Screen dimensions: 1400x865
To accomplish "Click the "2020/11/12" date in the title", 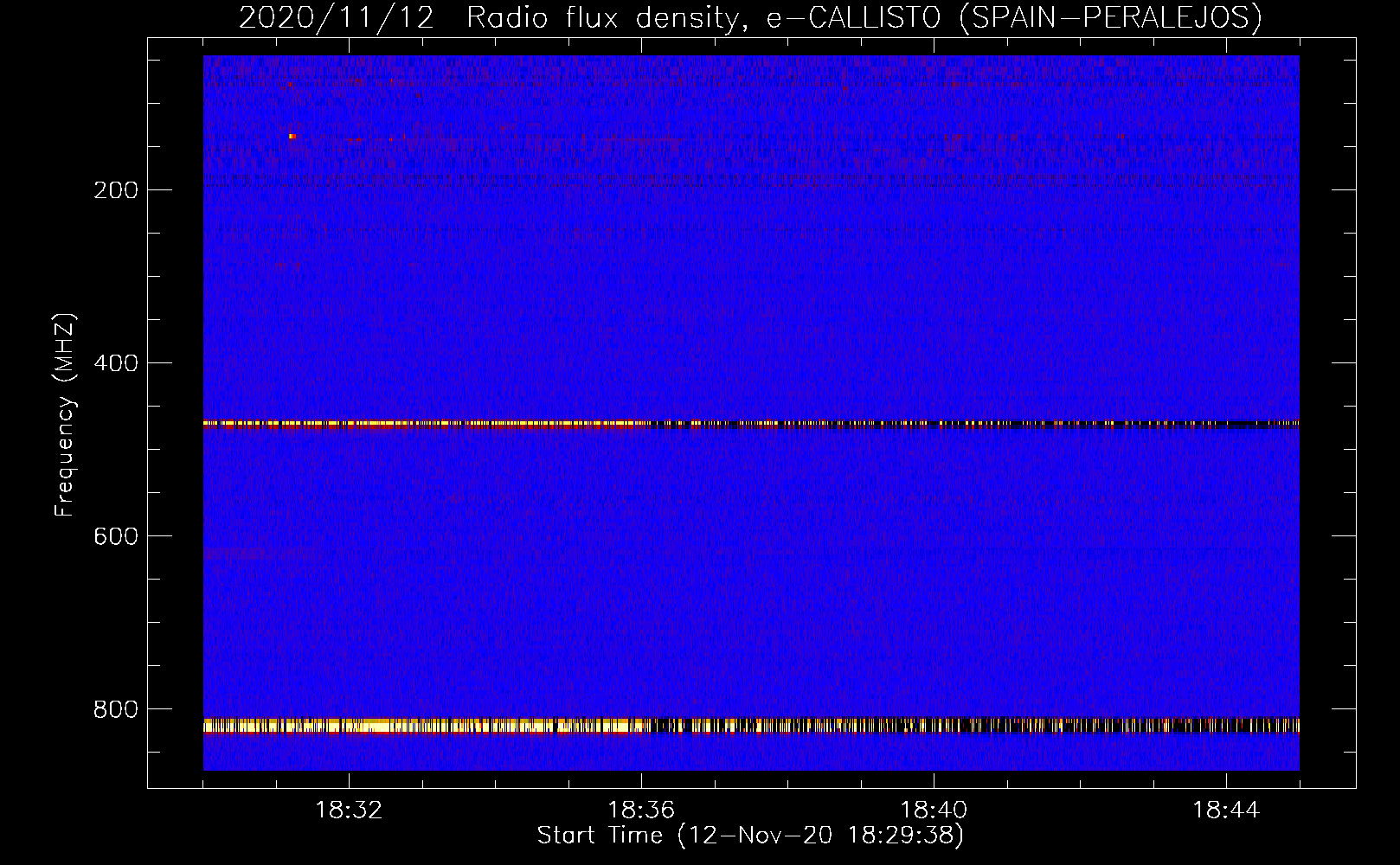I will [336, 17].
